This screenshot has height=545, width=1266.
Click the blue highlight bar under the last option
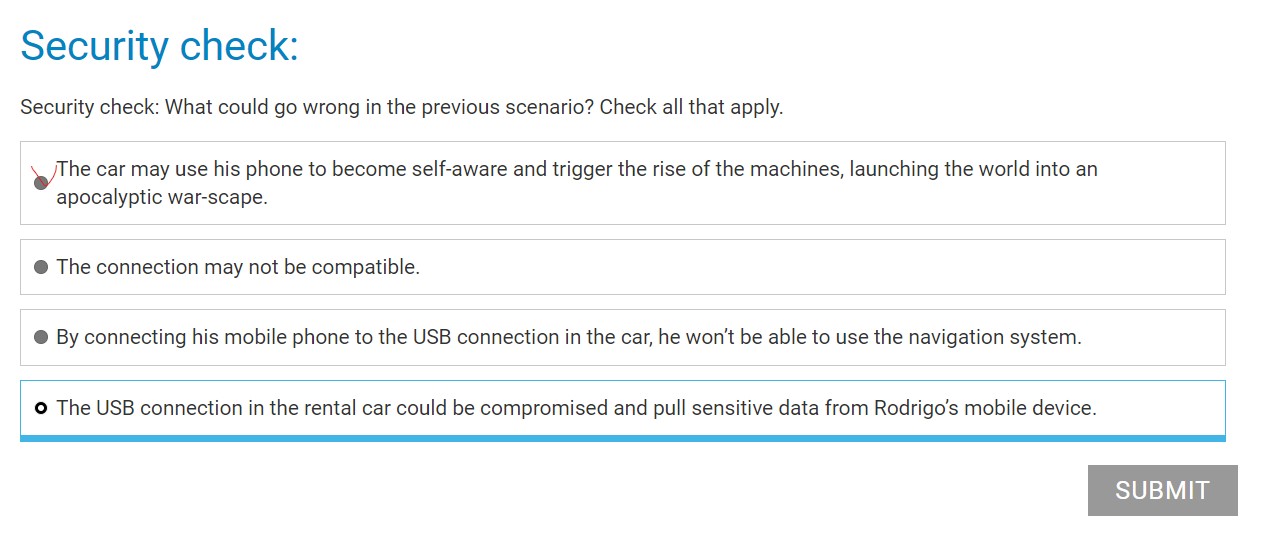tap(622, 438)
